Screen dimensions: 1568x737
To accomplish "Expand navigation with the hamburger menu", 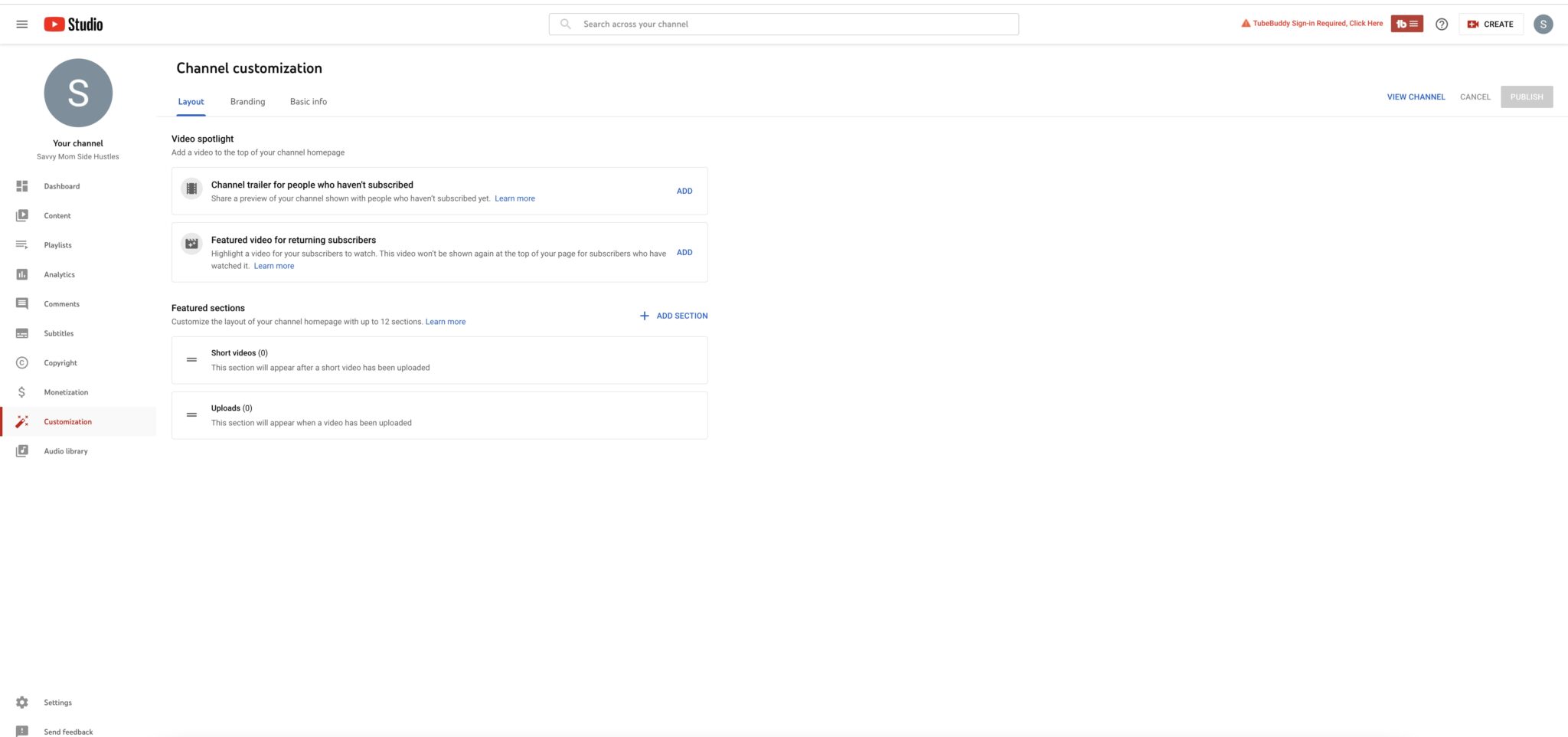I will 21,24.
